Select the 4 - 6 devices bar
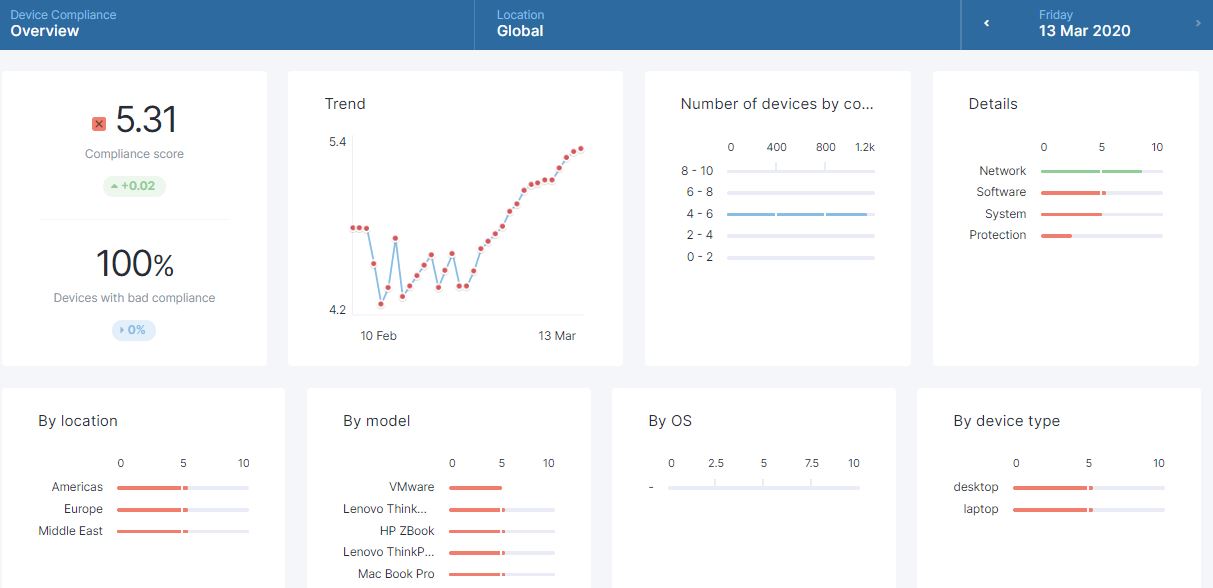1213x588 pixels. pyautogui.click(x=797, y=214)
